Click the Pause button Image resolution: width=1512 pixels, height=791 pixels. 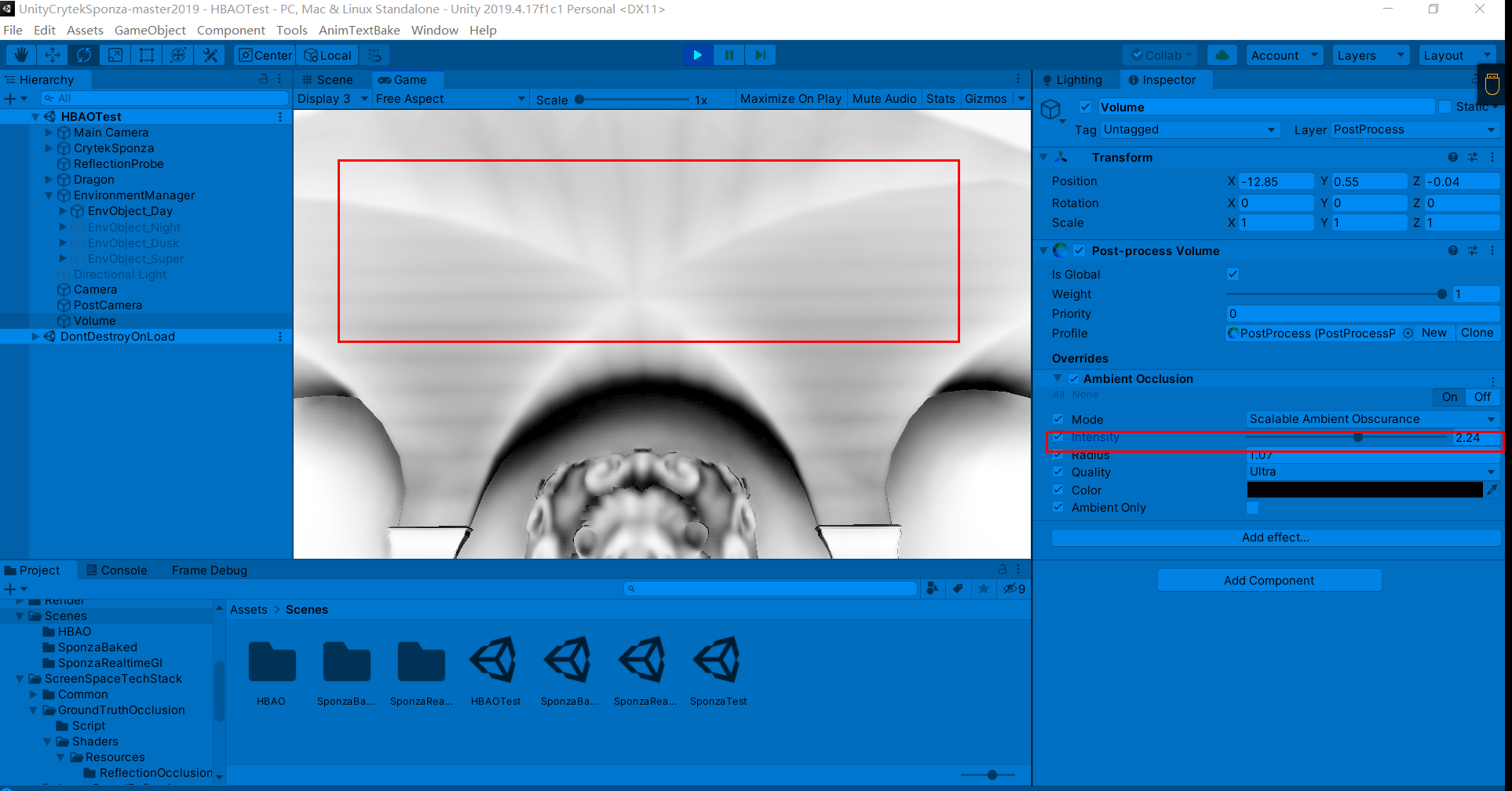729,55
